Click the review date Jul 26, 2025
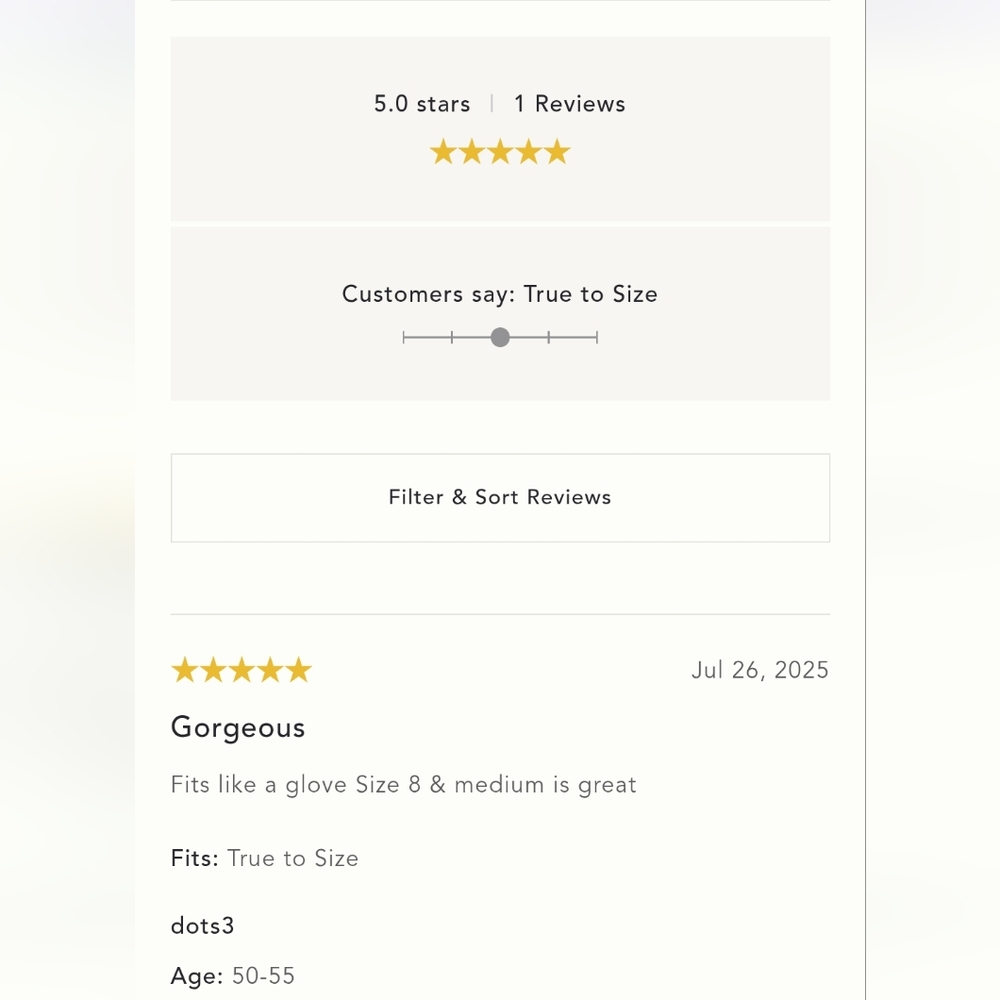Image resolution: width=1000 pixels, height=1000 pixels. [x=760, y=670]
